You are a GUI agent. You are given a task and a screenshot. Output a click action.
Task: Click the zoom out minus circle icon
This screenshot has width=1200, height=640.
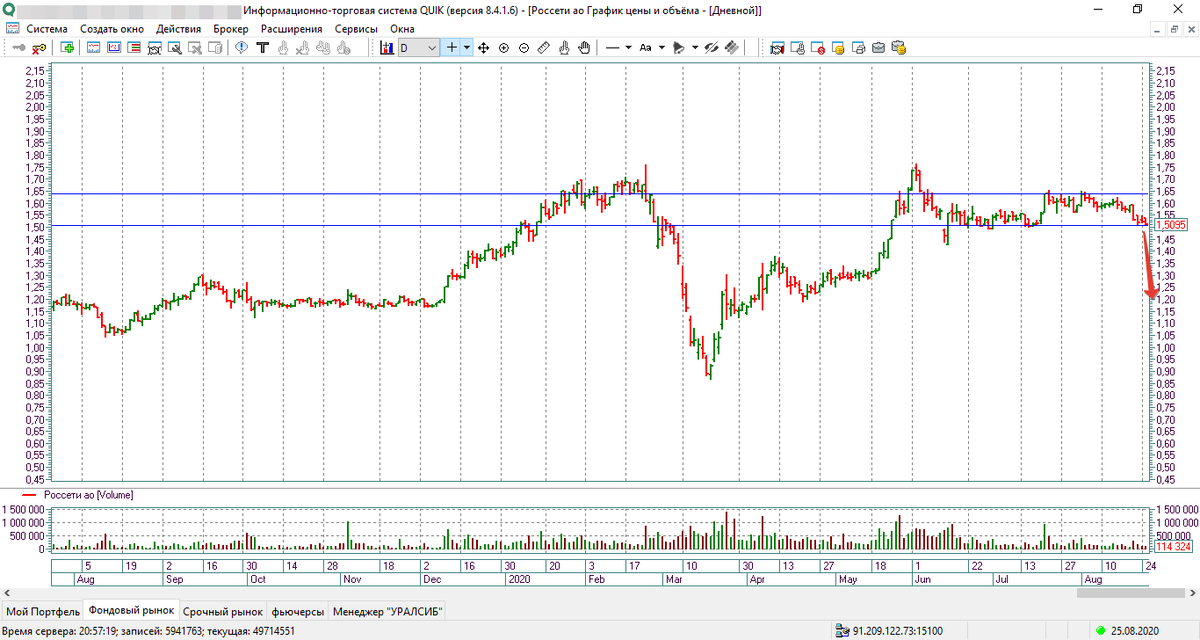tap(523, 47)
